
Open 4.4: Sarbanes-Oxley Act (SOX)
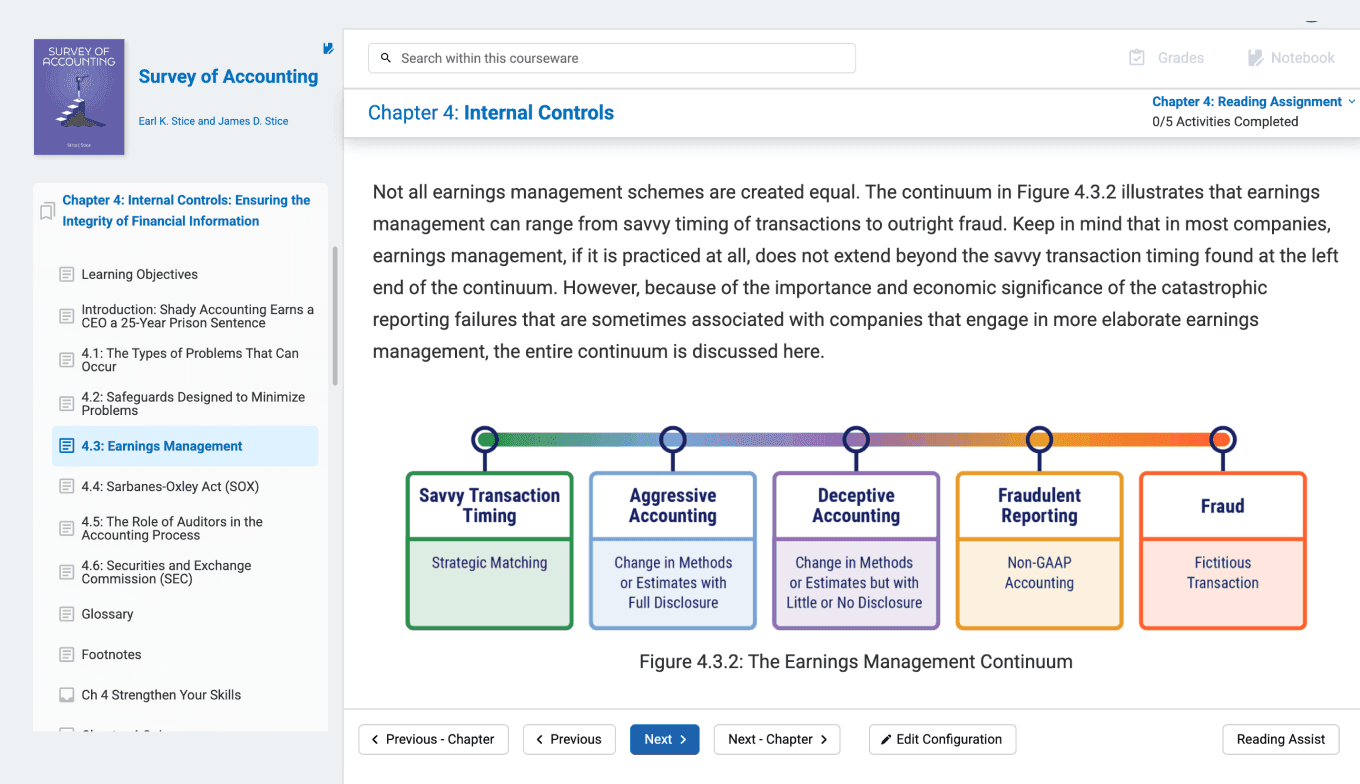(170, 487)
